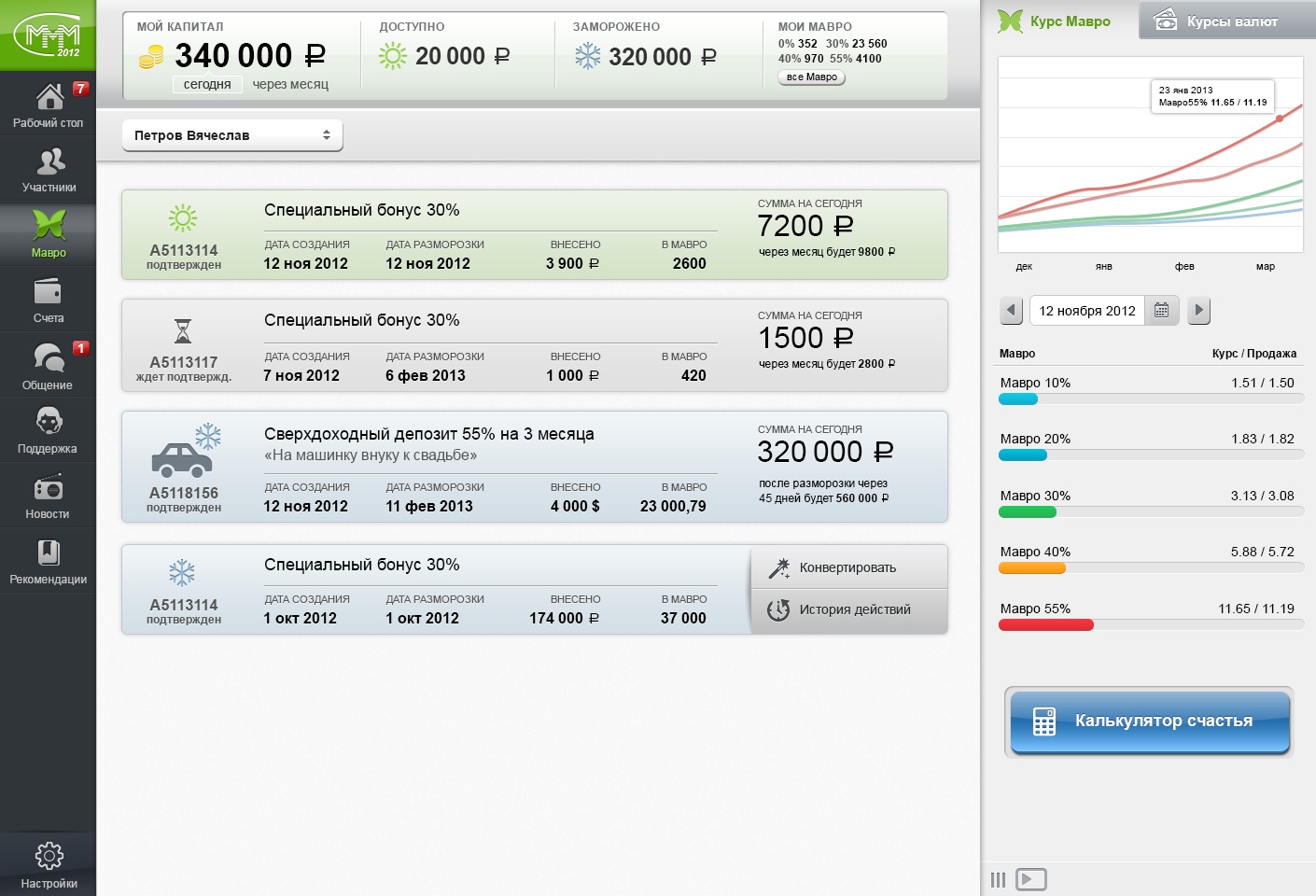Click the 12 ноября 2012 date field

point(1087,311)
